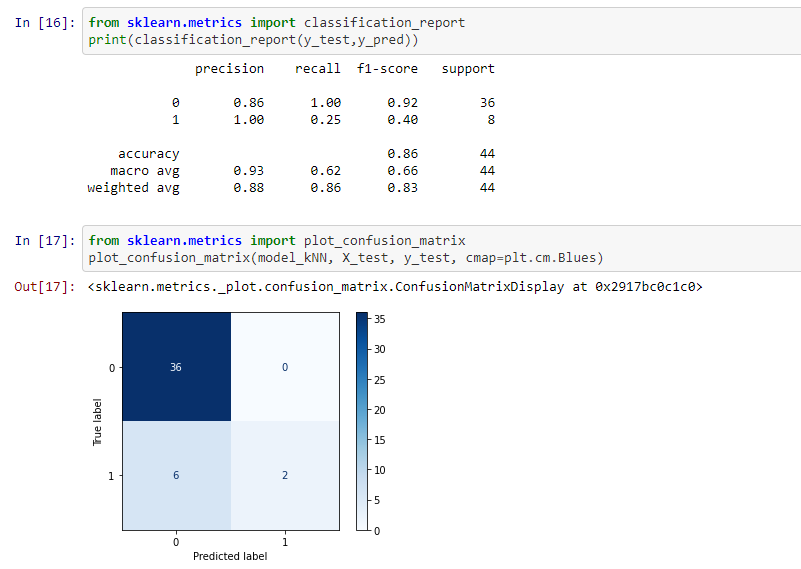Click the 'weighted avg' row label
This screenshot has height=569, width=801.
click(x=133, y=188)
